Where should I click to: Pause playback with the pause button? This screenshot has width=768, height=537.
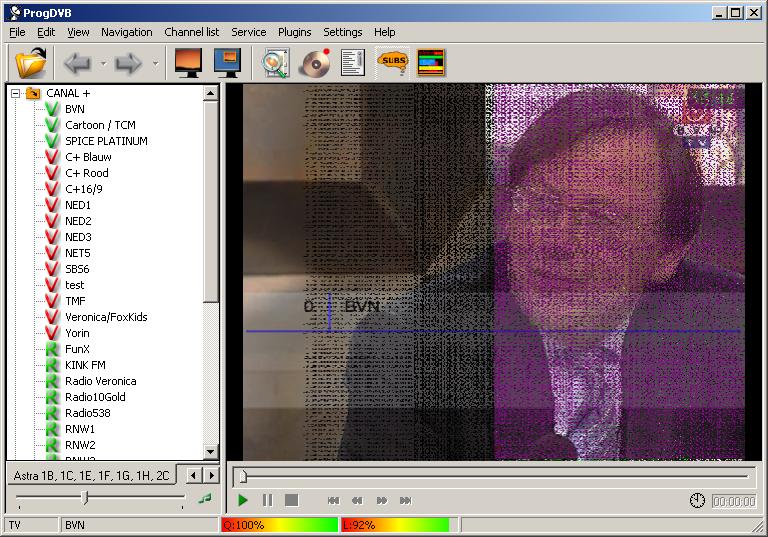267,501
